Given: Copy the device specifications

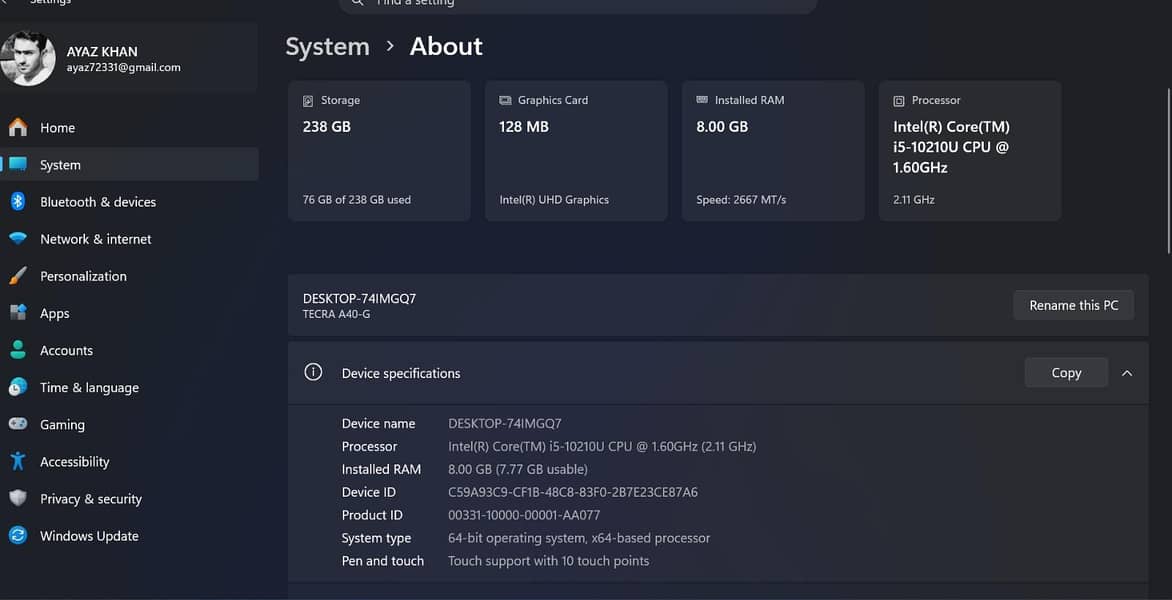Looking at the screenshot, I should tap(1066, 373).
